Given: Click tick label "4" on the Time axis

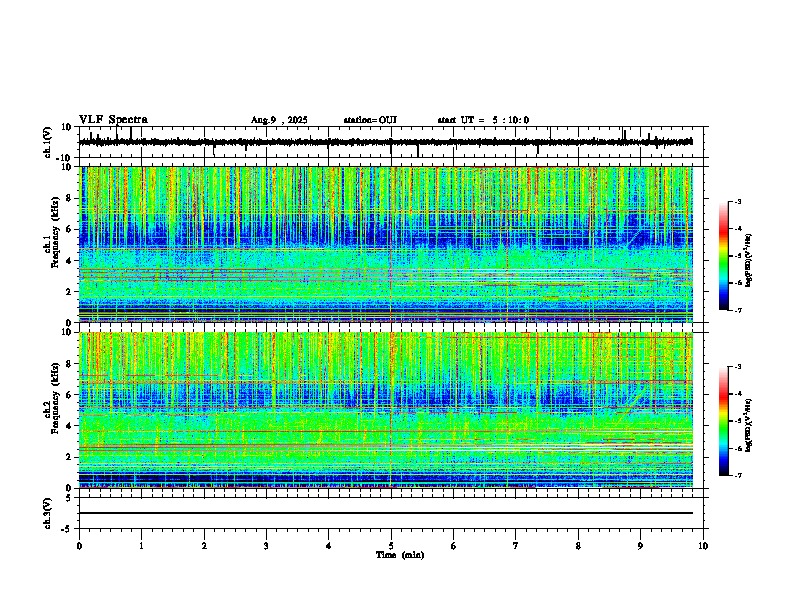Looking at the screenshot, I should 328,546.
